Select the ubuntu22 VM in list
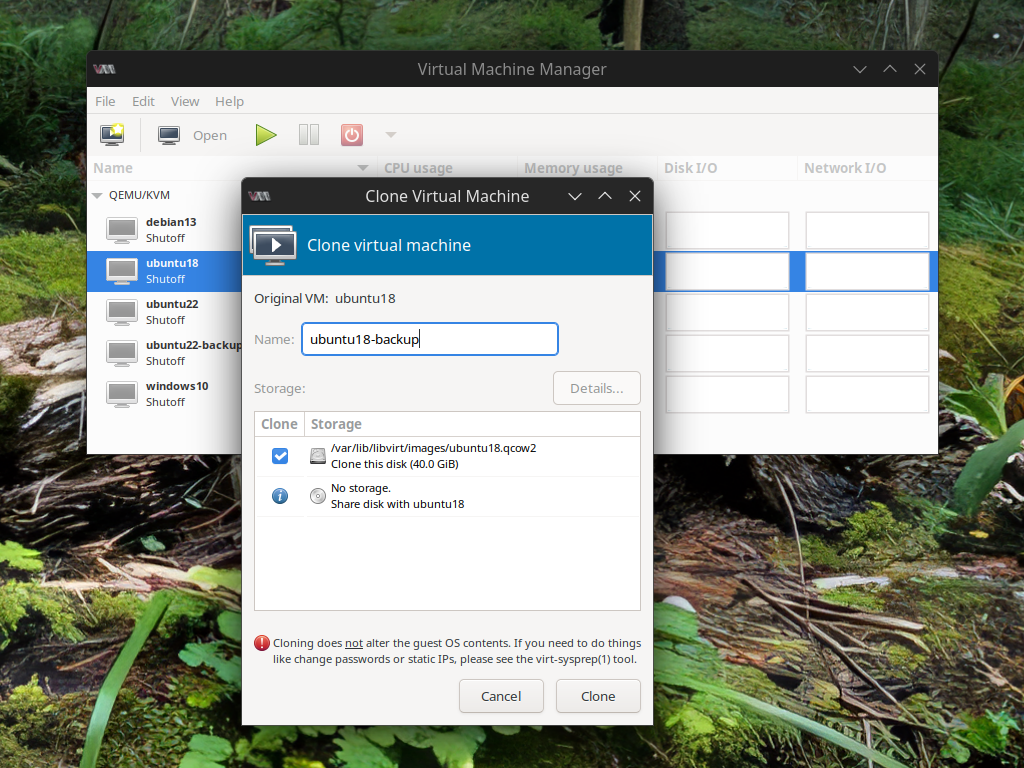The image size is (1024, 768). [172, 311]
